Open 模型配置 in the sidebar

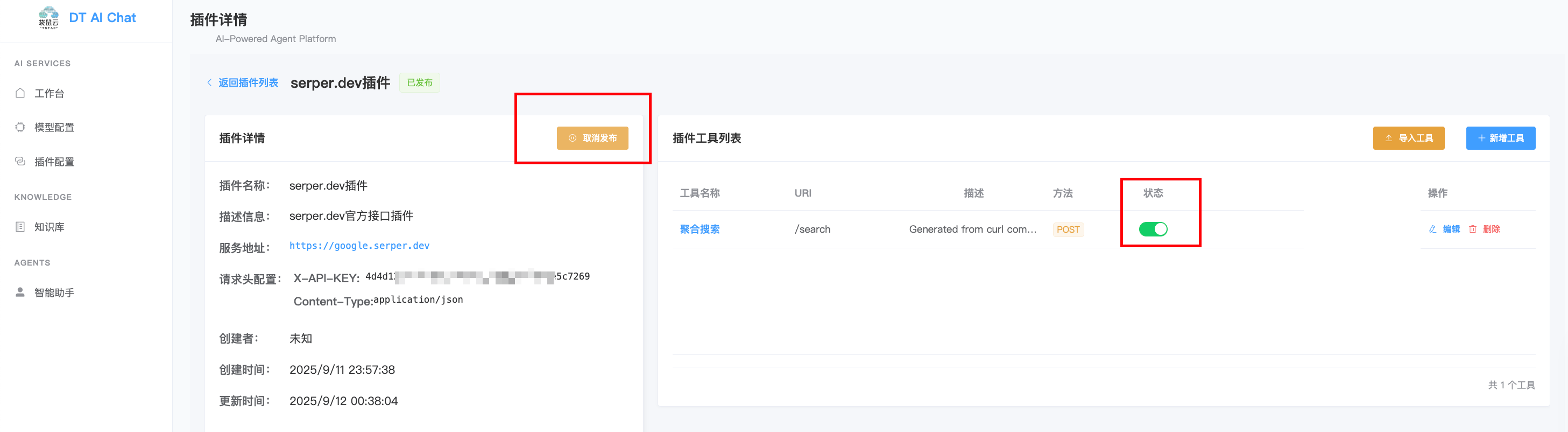[x=54, y=127]
